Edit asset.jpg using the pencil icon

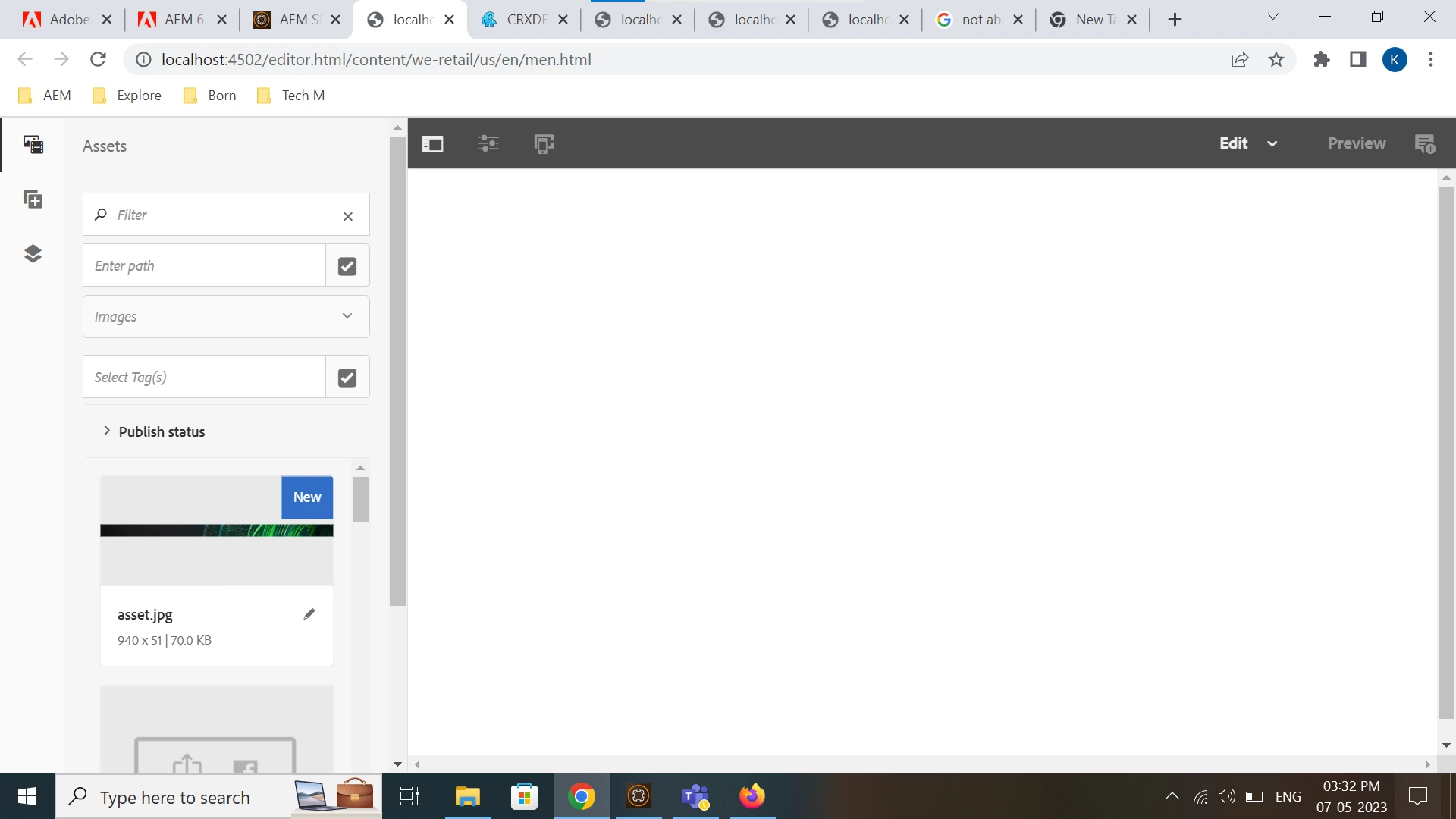tap(309, 614)
